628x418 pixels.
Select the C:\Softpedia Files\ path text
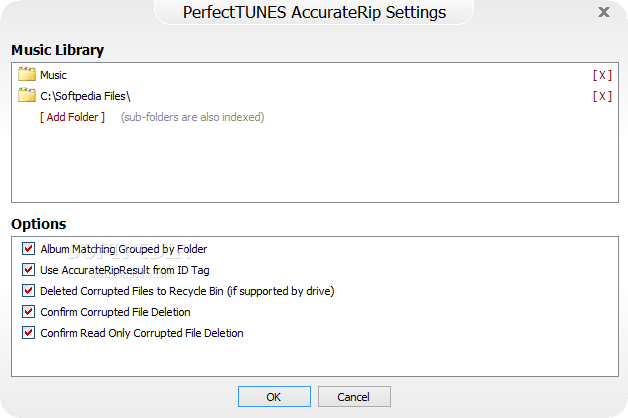click(x=85, y=96)
